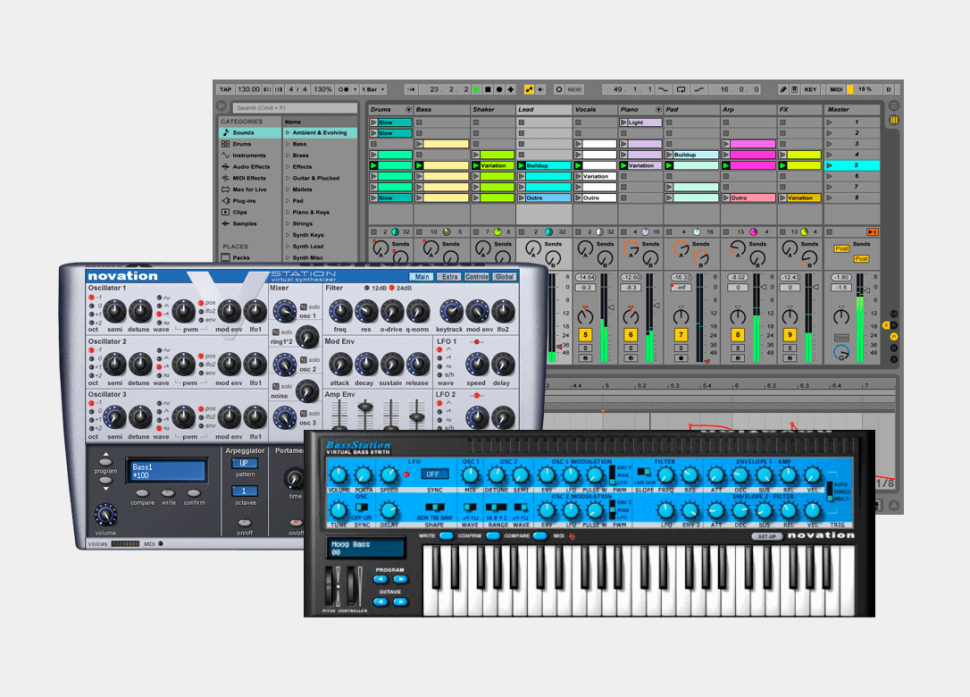
Task: Unfold the Drums track with its header arrow
Action: click(x=408, y=109)
